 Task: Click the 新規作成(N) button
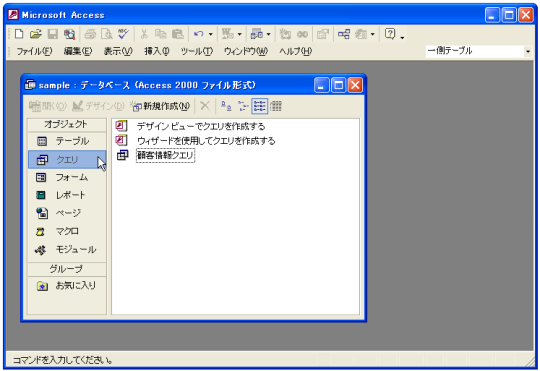160,106
